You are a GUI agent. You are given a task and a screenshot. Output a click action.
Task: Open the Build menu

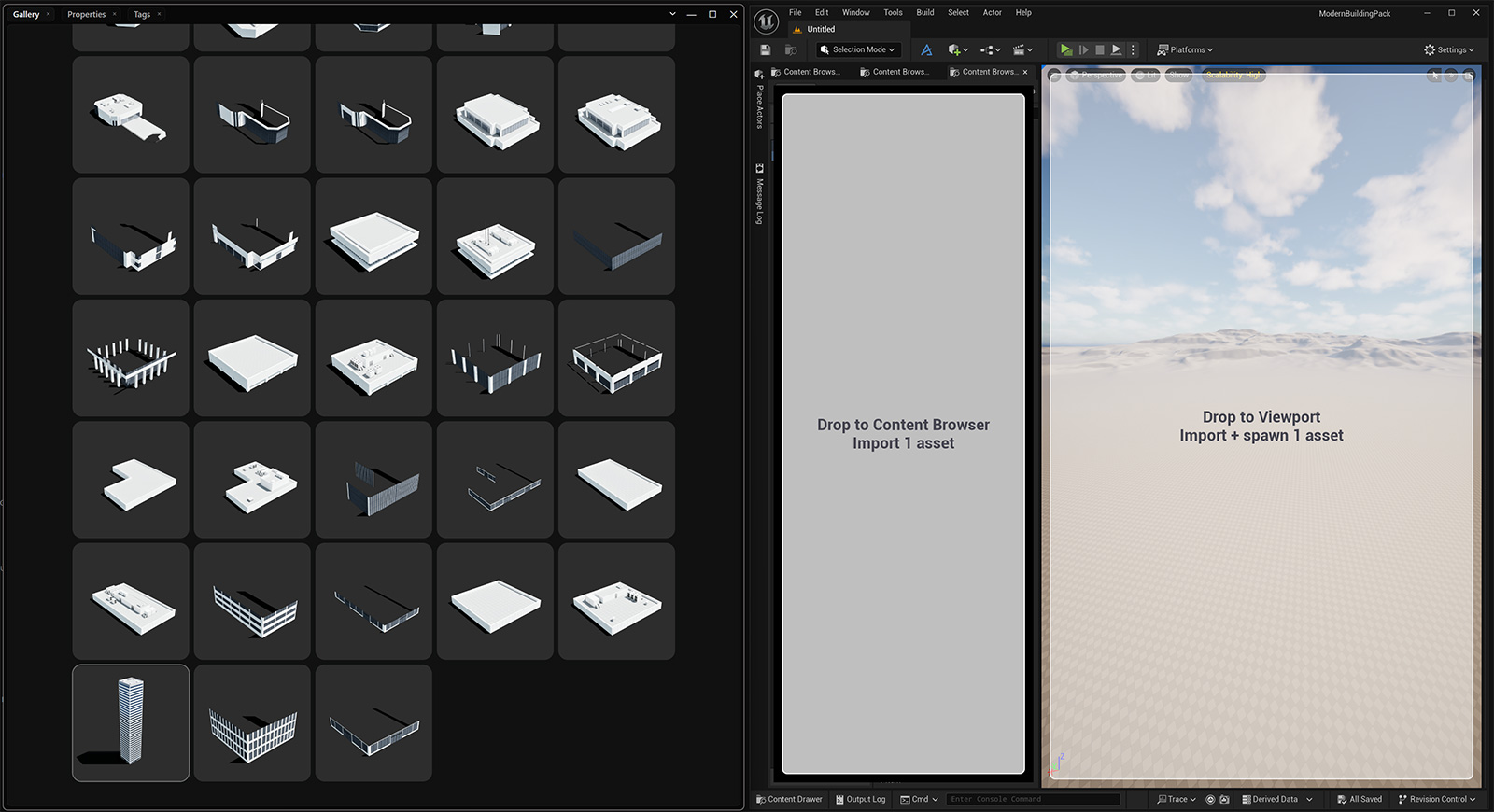coord(925,12)
